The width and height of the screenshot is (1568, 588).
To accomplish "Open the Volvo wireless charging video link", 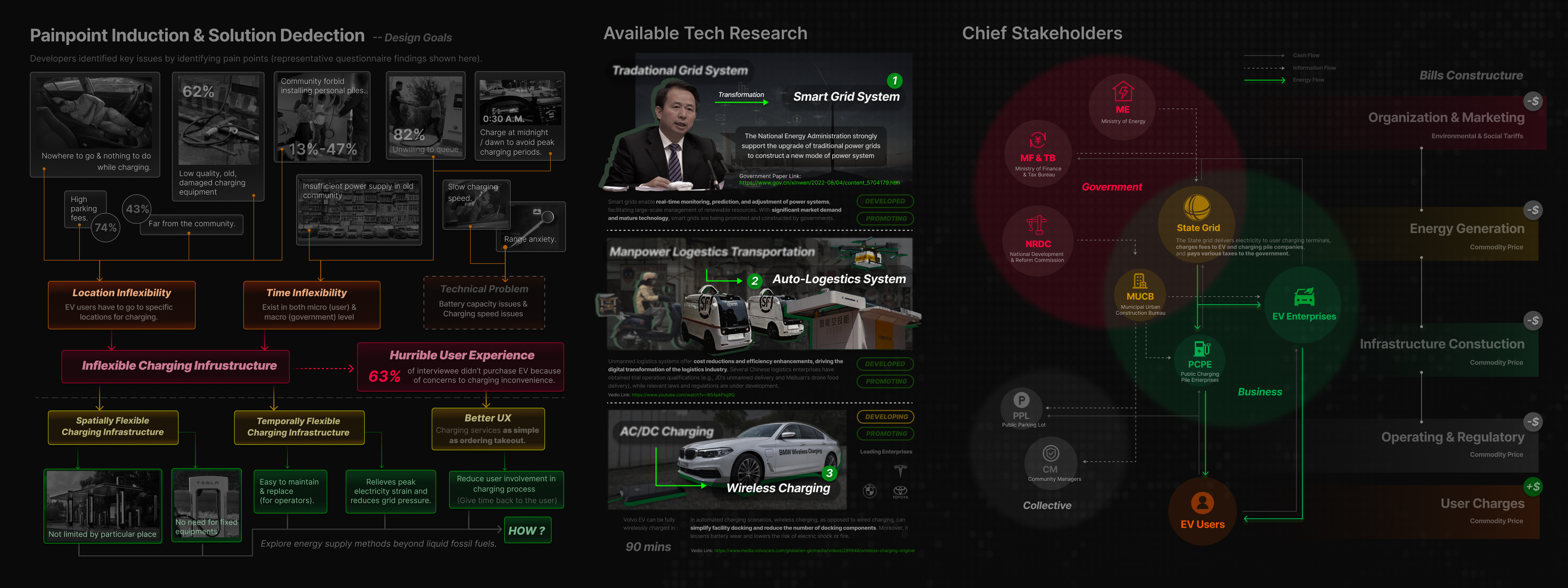I will click(814, 550).
